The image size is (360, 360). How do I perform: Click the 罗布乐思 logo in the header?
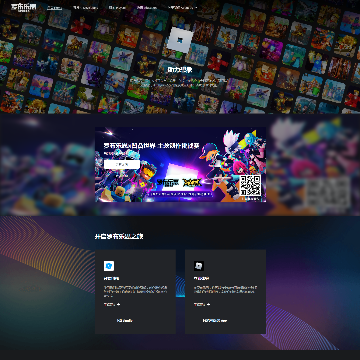point(23,7)
